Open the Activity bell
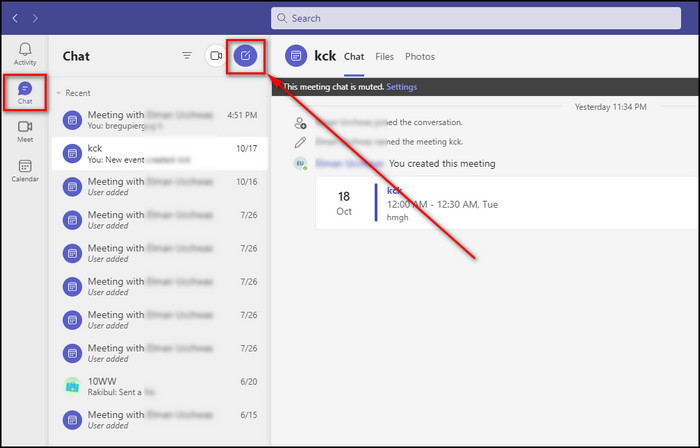 [x=25, y=54]
